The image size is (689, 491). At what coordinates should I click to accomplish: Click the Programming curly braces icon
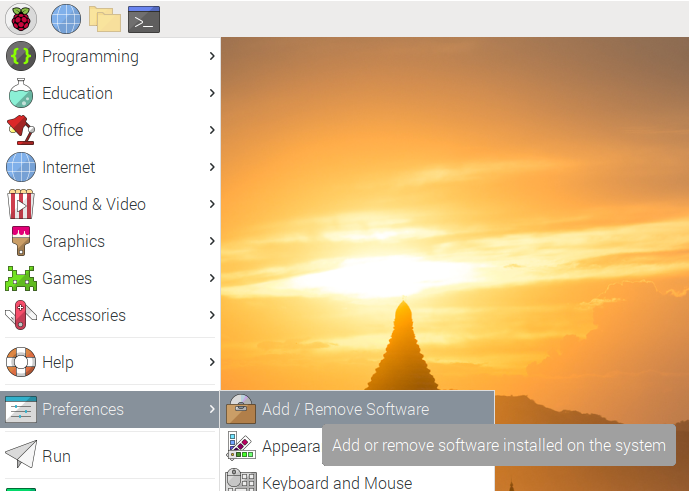point(21,57)
